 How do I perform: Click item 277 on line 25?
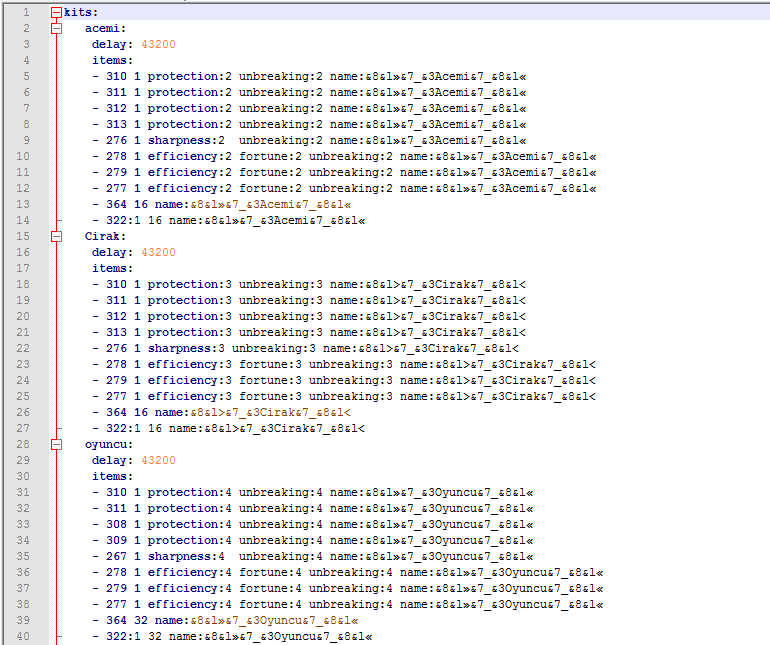pos(116,396)
